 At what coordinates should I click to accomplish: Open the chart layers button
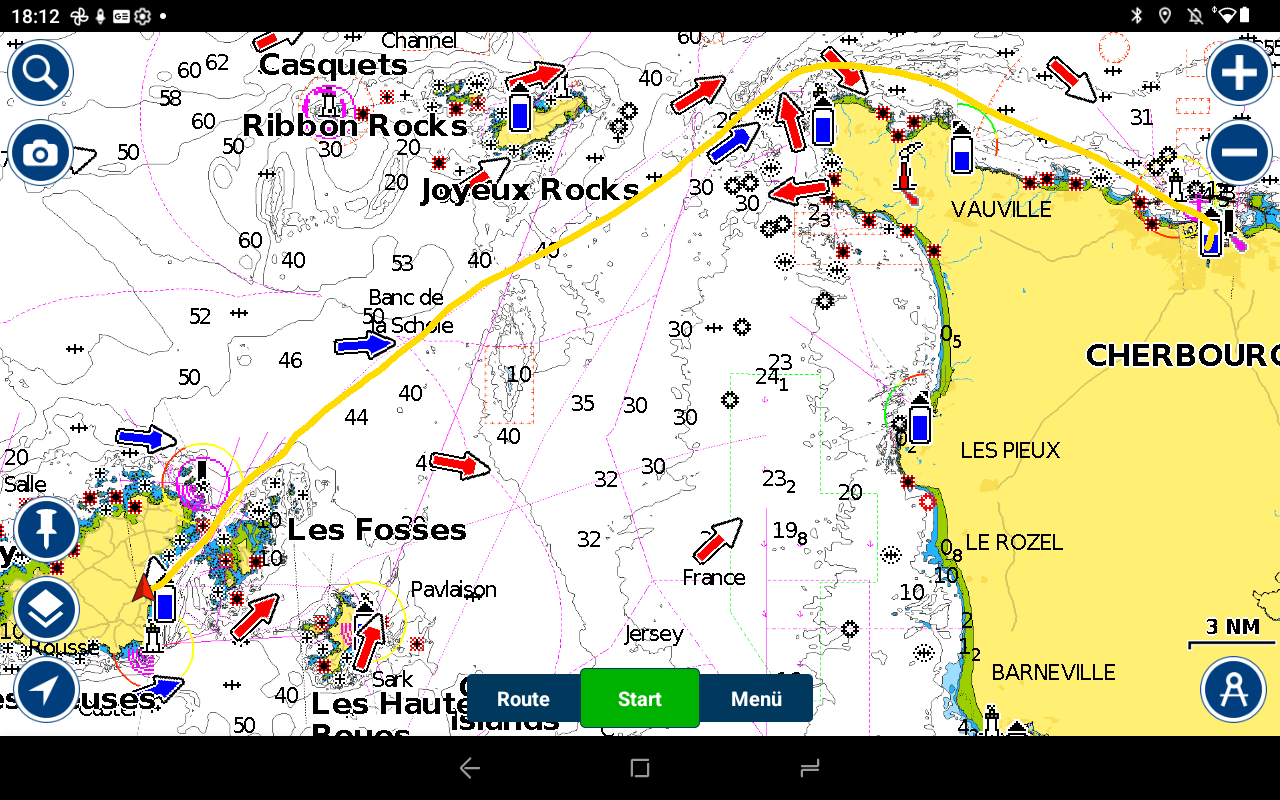[x=46, y=610]
